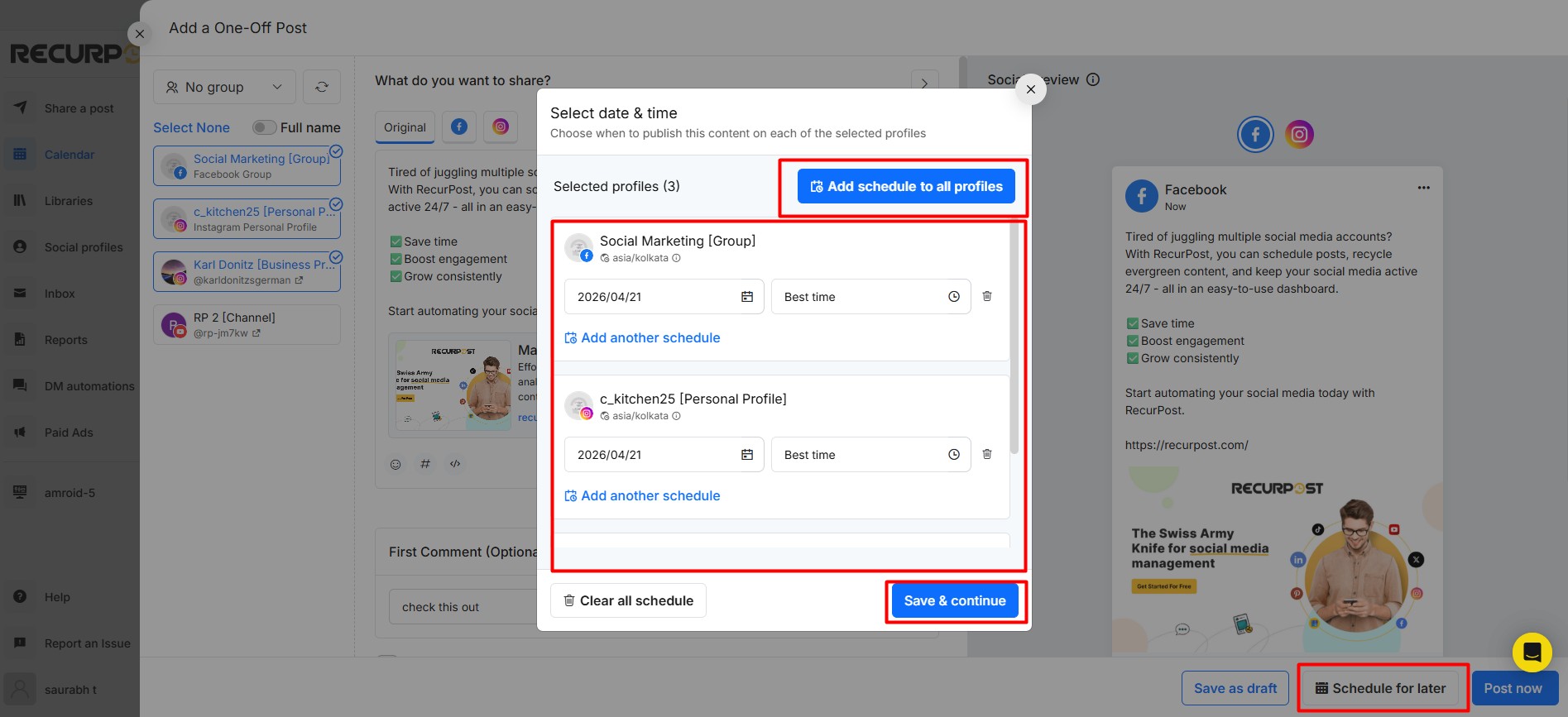Click timezone info icon for Social Marketing [Group]
The height and width of the screenshot is (717, 1568).
click(x=676, y=258)
